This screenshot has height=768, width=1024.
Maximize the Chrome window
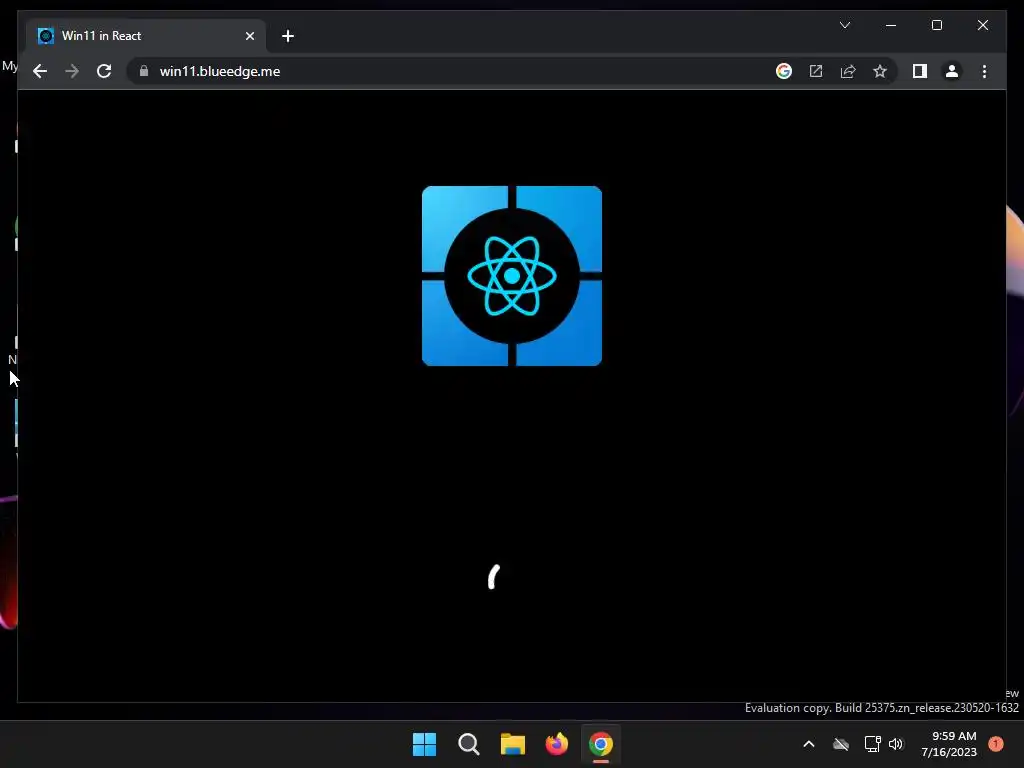[936, 25]
